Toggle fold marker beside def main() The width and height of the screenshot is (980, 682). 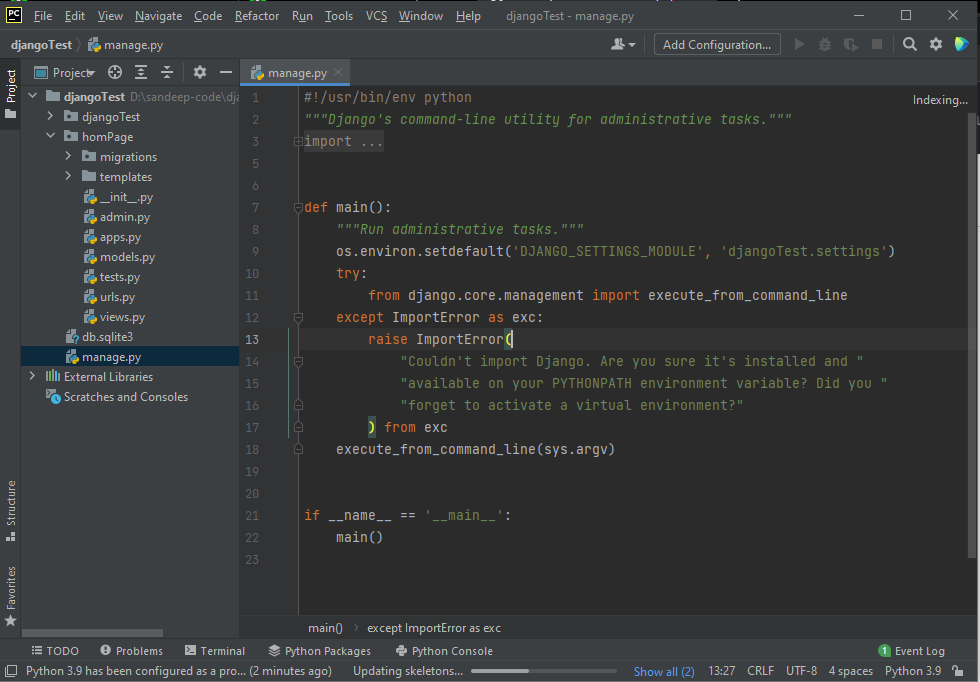[x=298, y=208]
